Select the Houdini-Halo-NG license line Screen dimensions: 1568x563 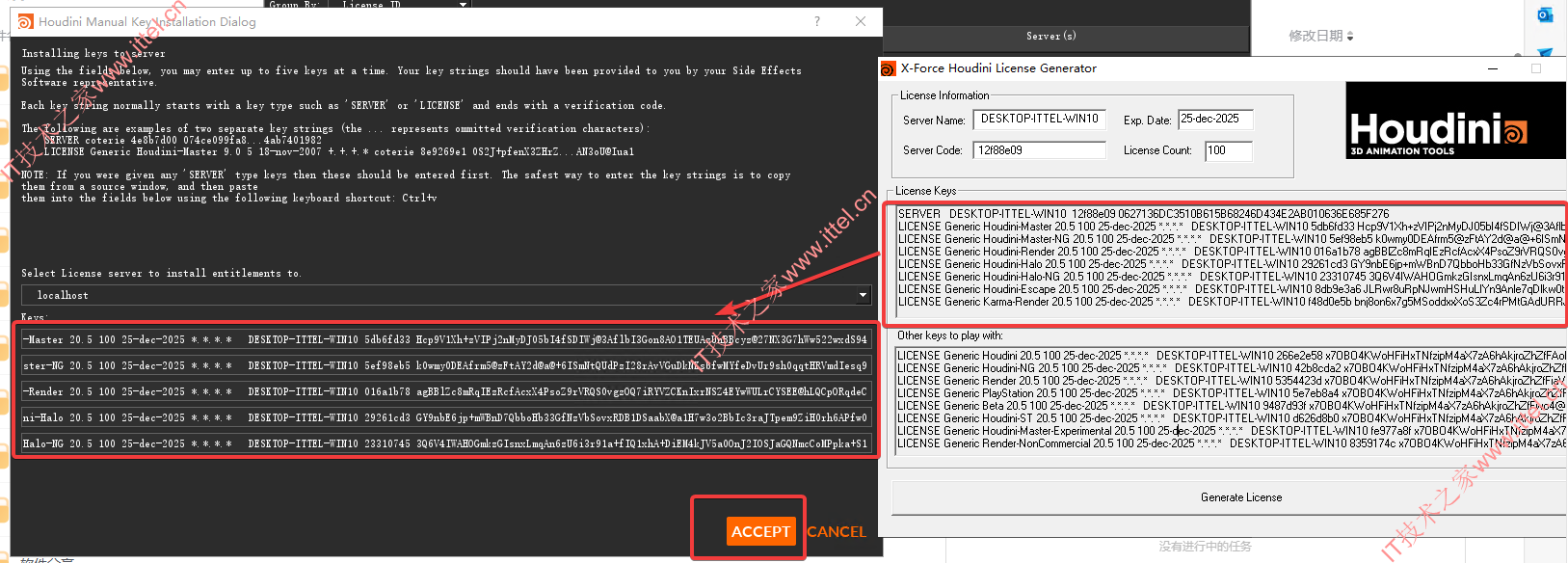click(1232, 277)
